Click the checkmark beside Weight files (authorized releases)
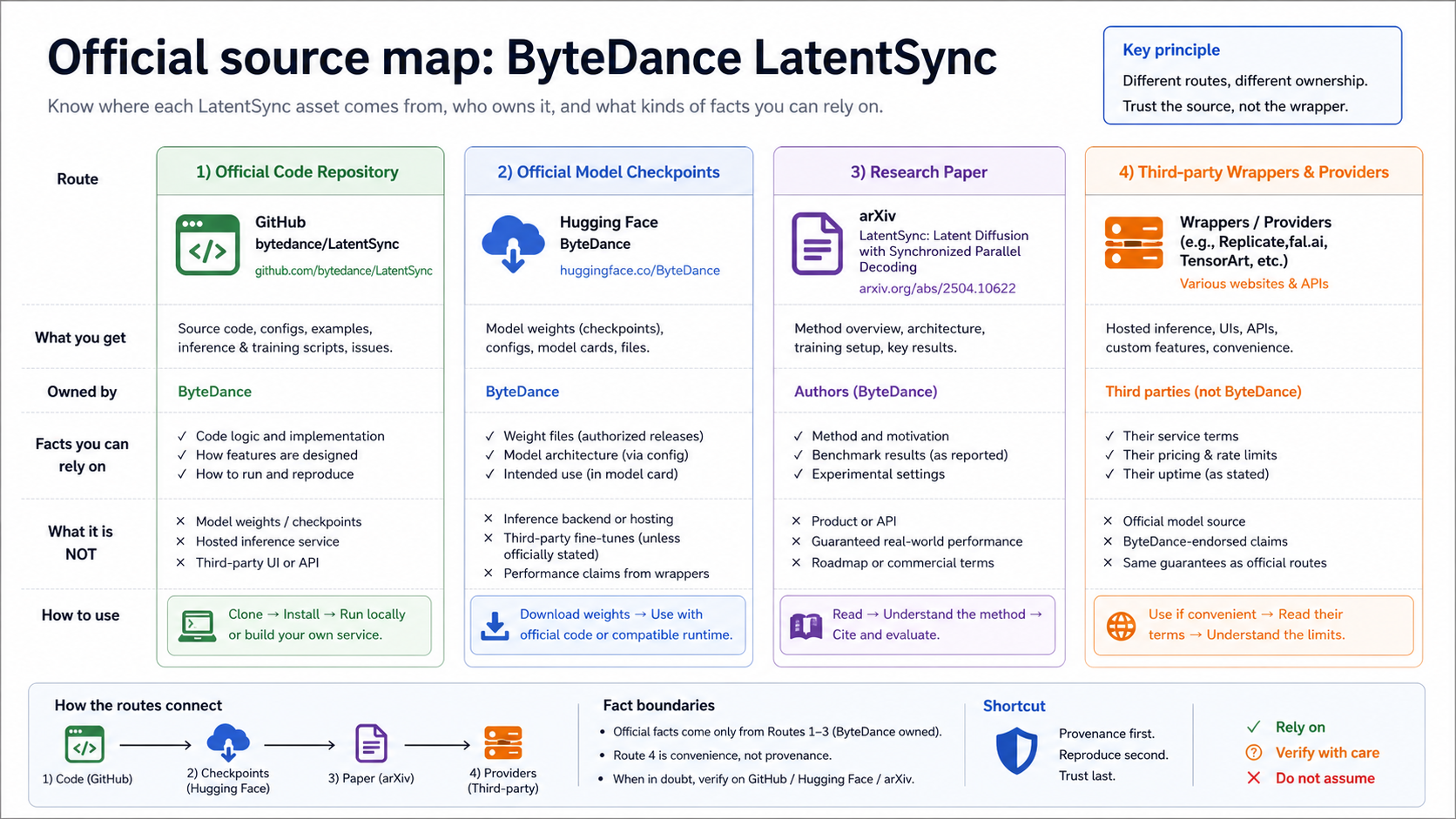Screen dimensions: 1456x819 click(x=489, y=436)
